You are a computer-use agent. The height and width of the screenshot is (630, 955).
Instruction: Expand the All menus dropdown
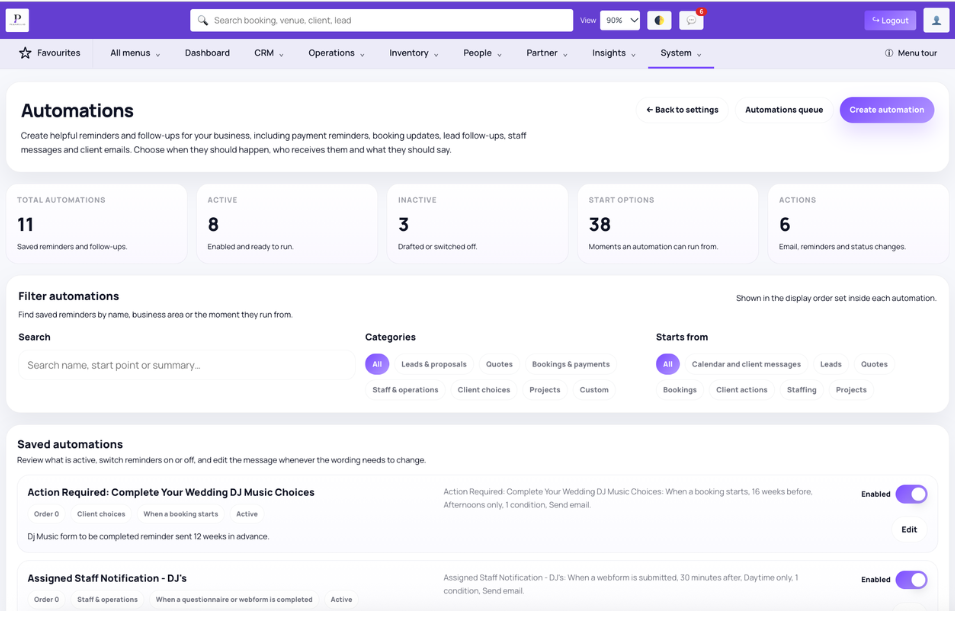tap(135, 53)
